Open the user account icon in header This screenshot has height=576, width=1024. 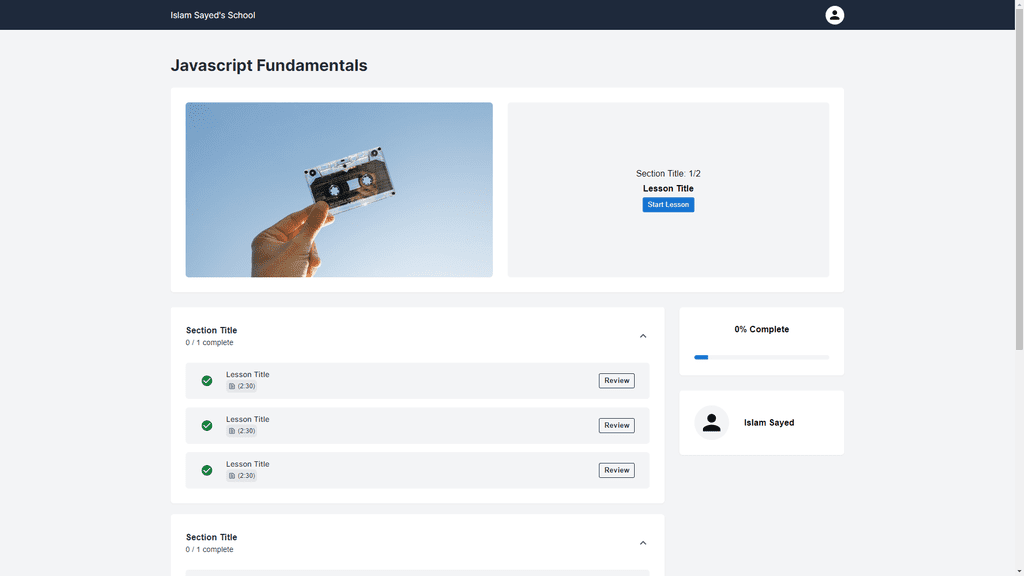pos(834,15)
